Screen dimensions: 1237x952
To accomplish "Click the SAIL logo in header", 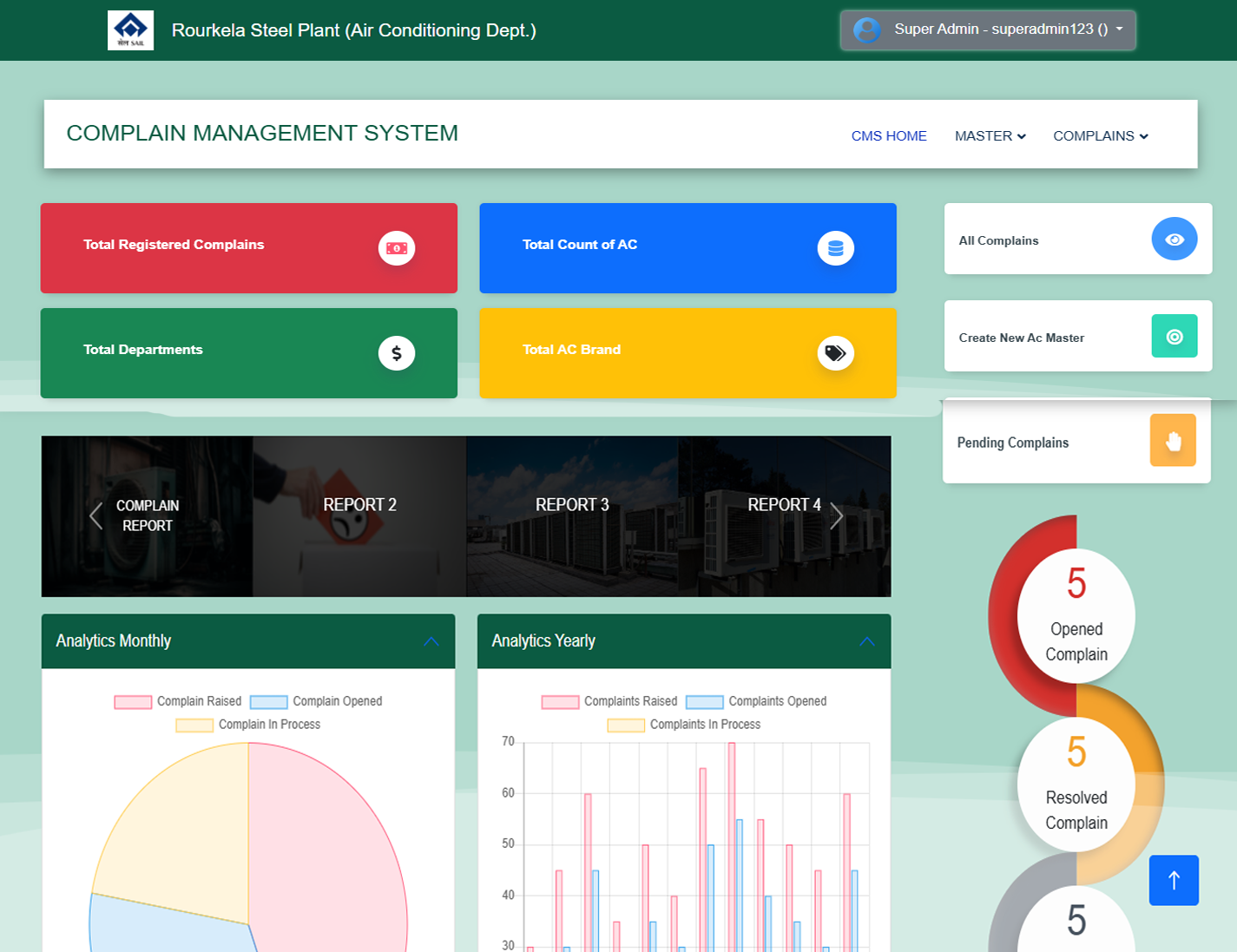I will [130, 30].
